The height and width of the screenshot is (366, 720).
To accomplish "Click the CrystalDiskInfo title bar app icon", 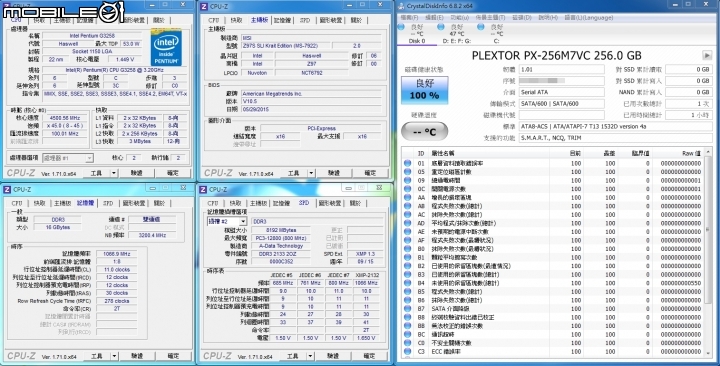I will [402, 6].
